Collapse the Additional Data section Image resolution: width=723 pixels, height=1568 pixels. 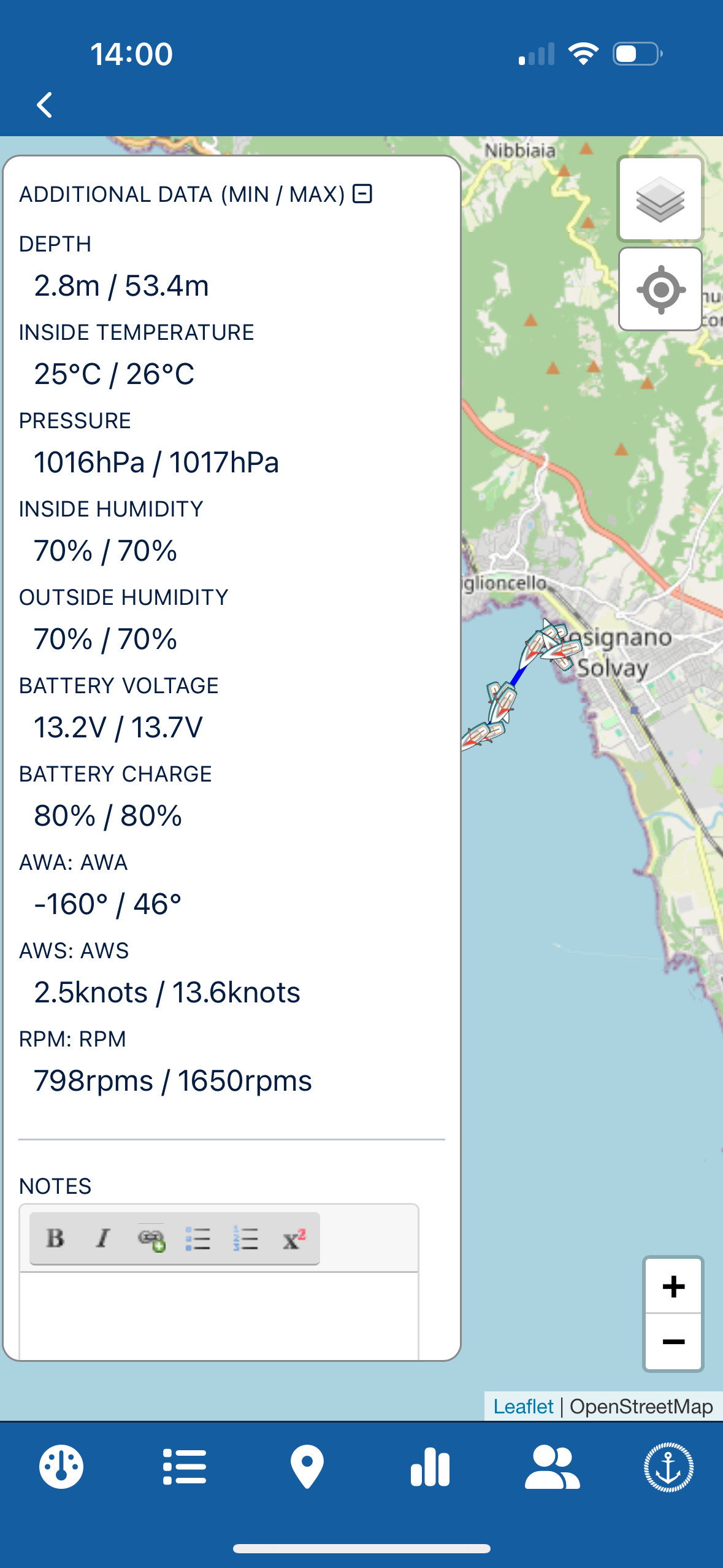(362, 194)
